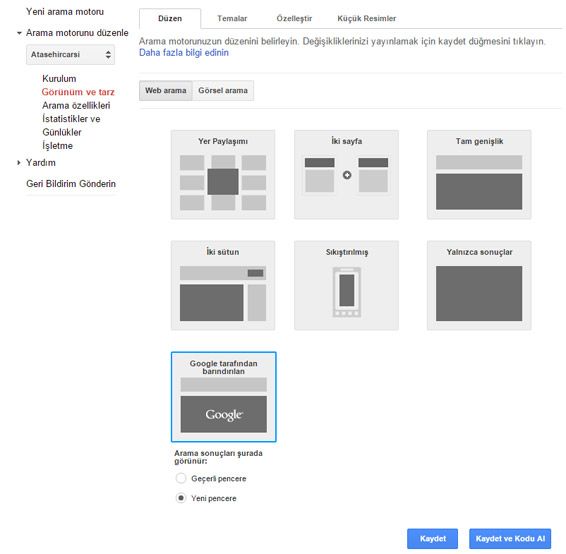
Task: Choose the İki sayfa layout icon
Action: click(x=347, y=175)
